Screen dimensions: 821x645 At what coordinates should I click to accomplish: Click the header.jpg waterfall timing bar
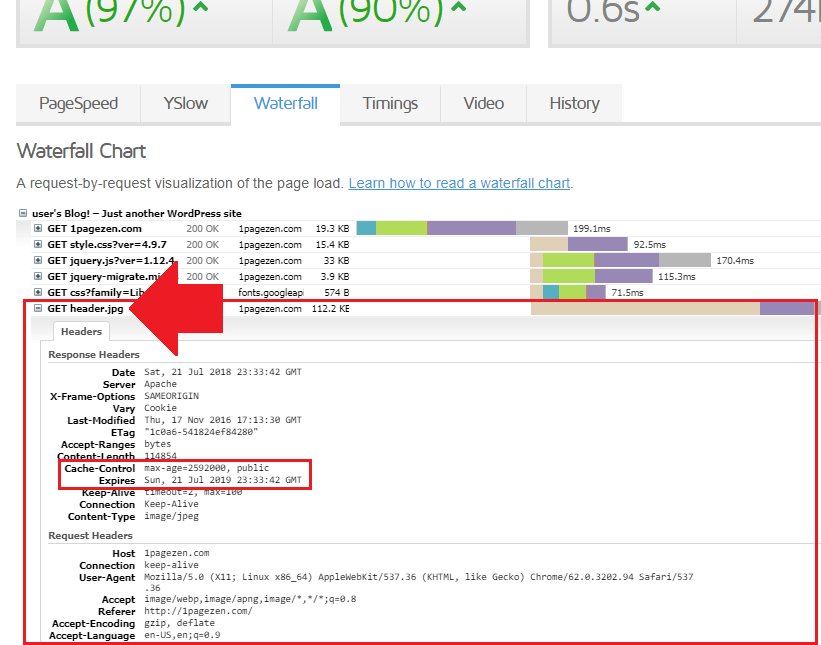[x=673, y=308]
